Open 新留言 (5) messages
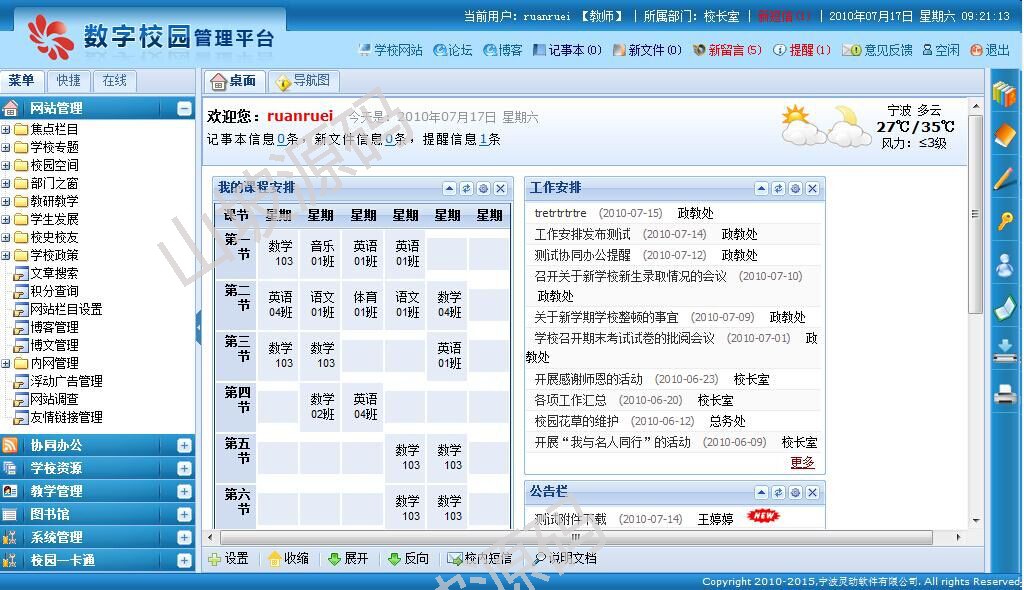The image size is (1024, 590). tap(727, 50)
